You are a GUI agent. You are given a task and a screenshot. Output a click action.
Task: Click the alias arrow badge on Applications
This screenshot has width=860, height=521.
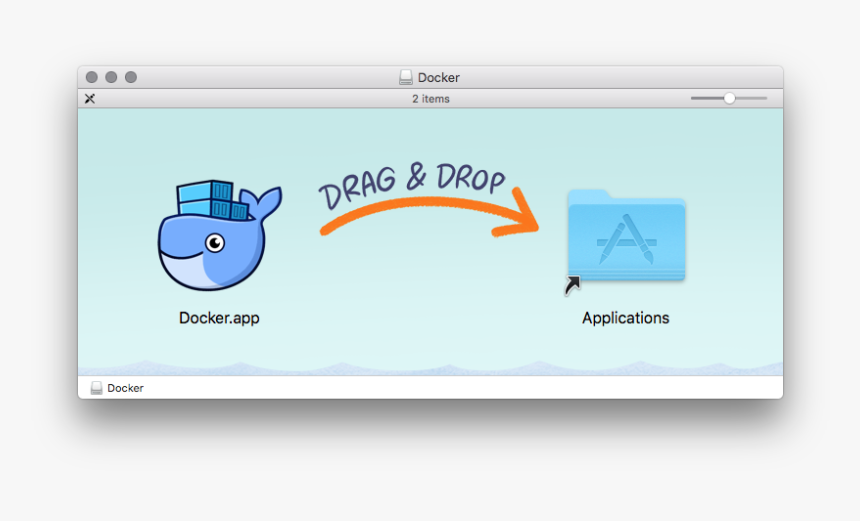point(572,285)
